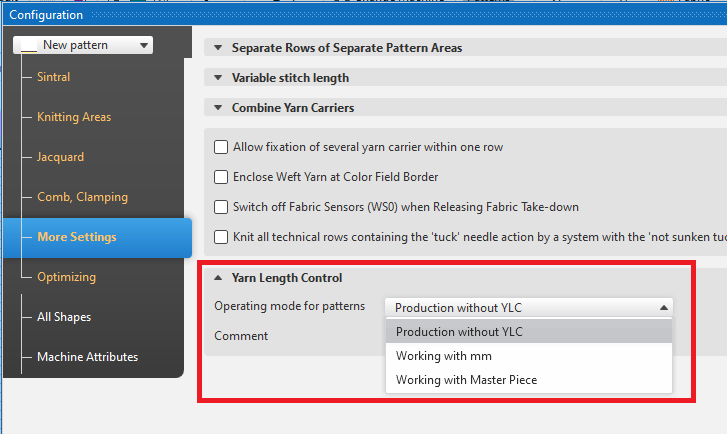This screenshot has height=434, width=727.
Task: Enable fixation of several yarn carriers checkbox
Action: [222, 147]
